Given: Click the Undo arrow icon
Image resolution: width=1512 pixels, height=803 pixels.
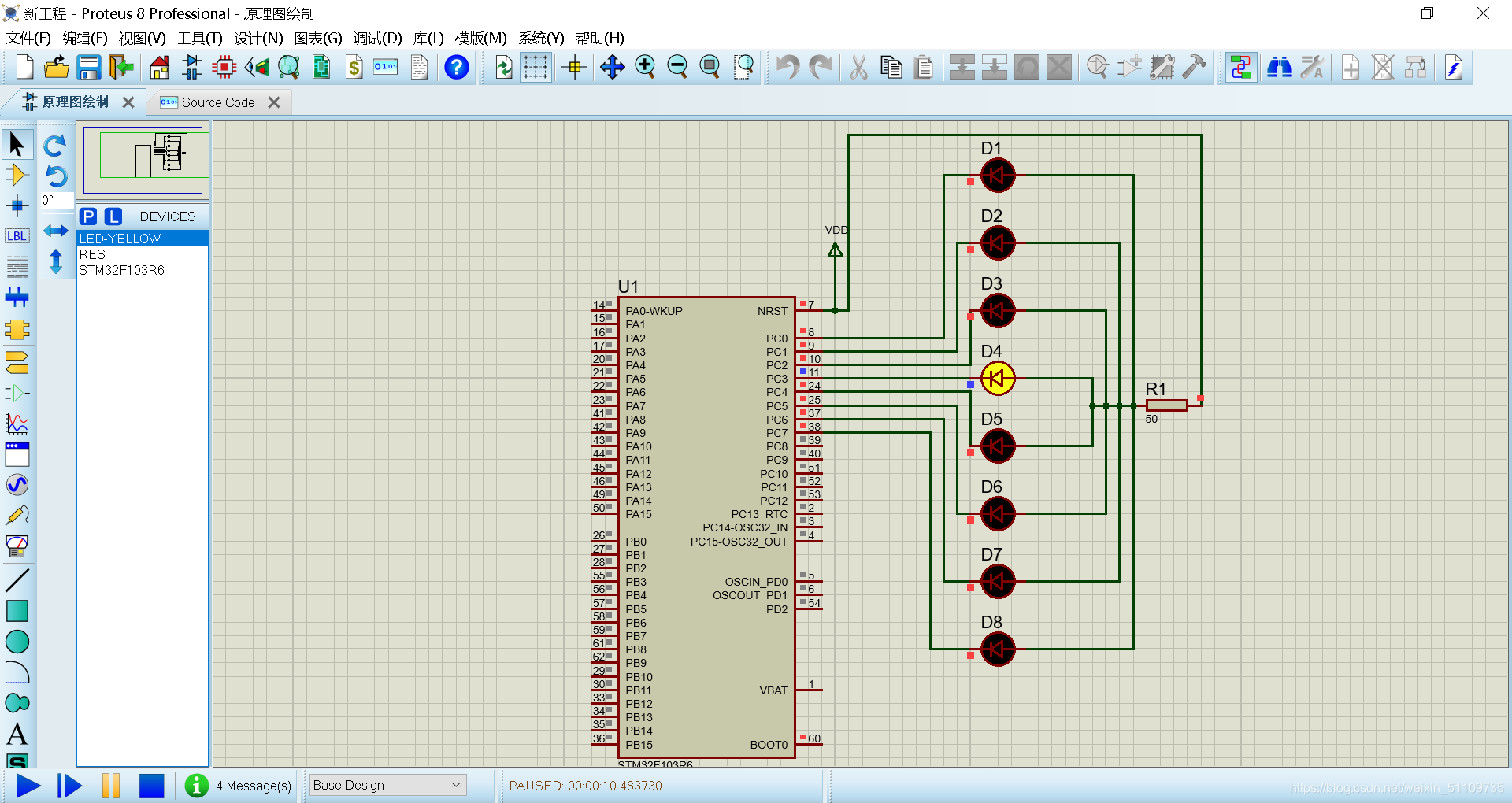Looking at the screenshot, I should tap(787, 68).
